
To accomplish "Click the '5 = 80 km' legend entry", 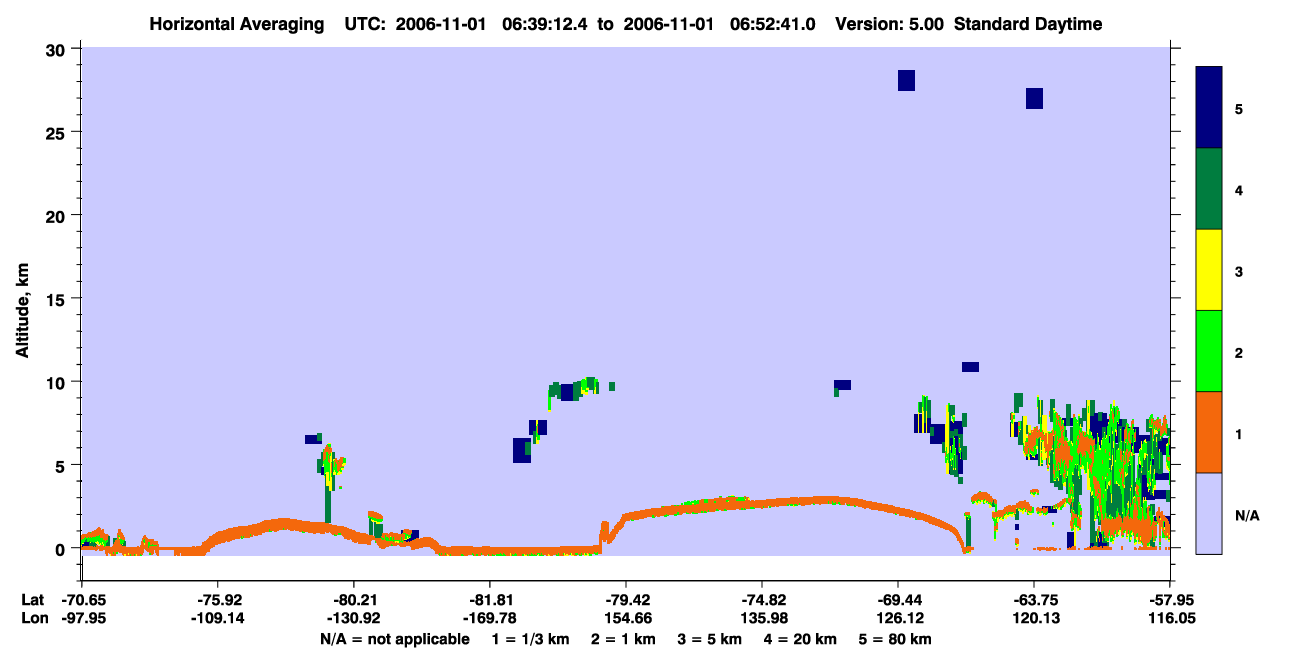I will [896, 639].
